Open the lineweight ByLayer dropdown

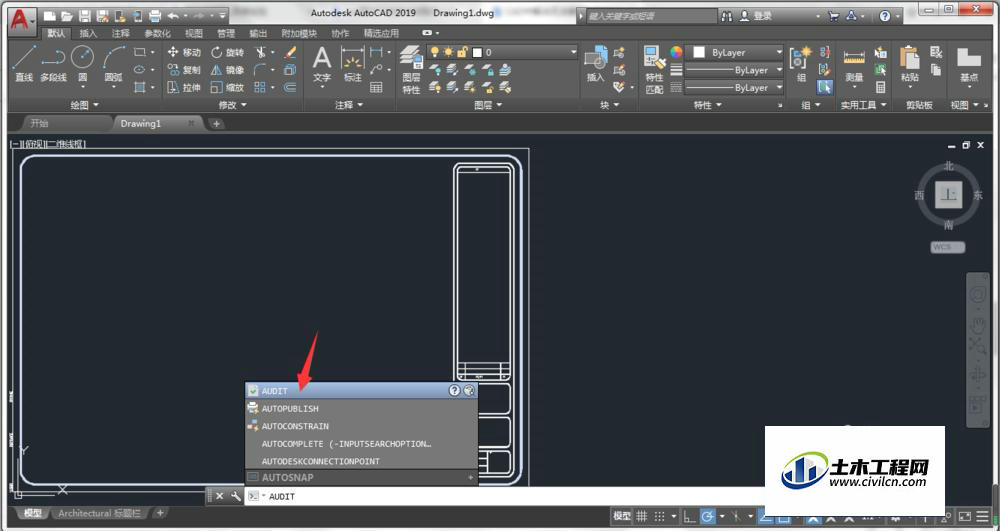pos(734,70)
